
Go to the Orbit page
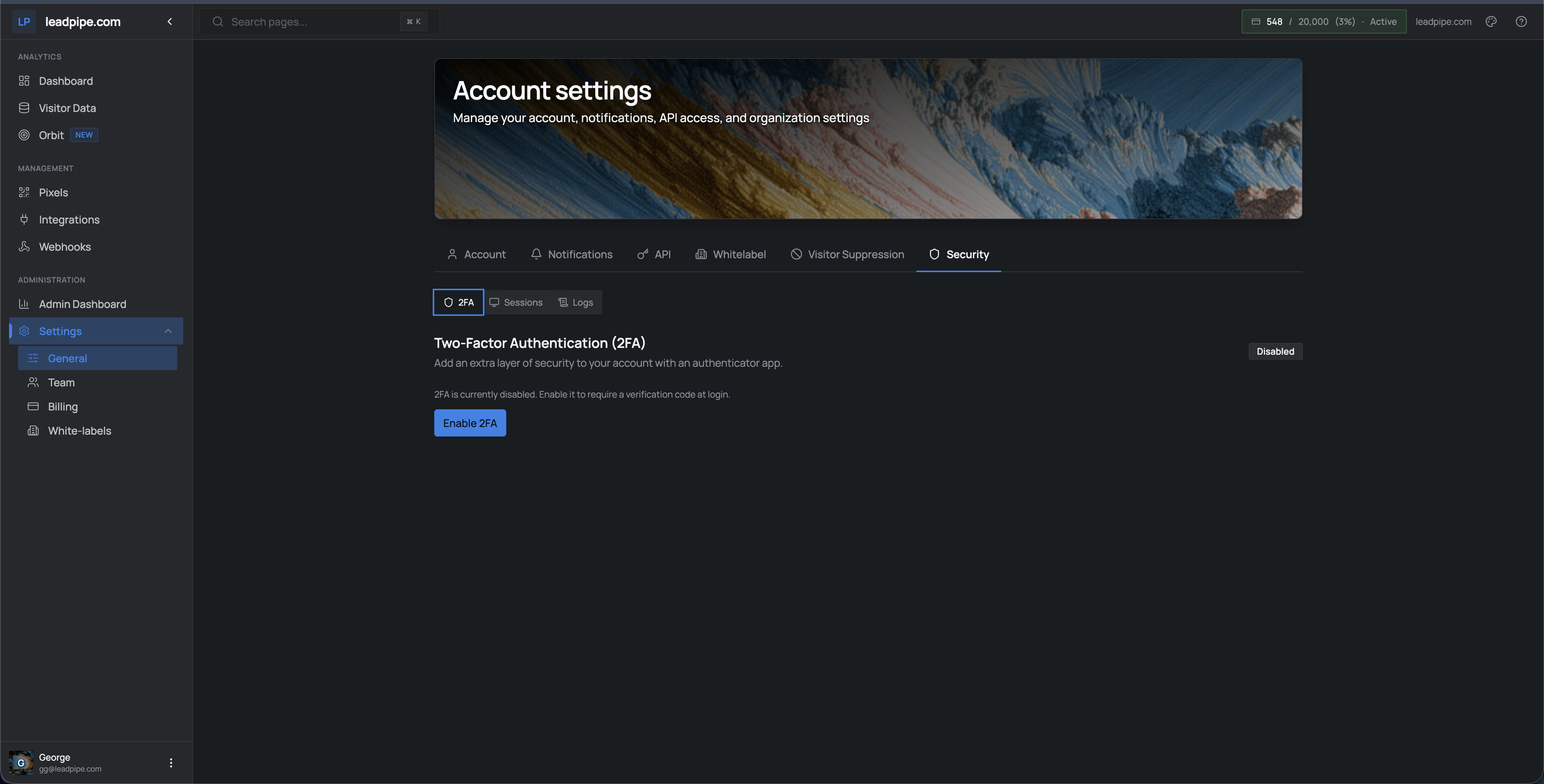[52, 135]
